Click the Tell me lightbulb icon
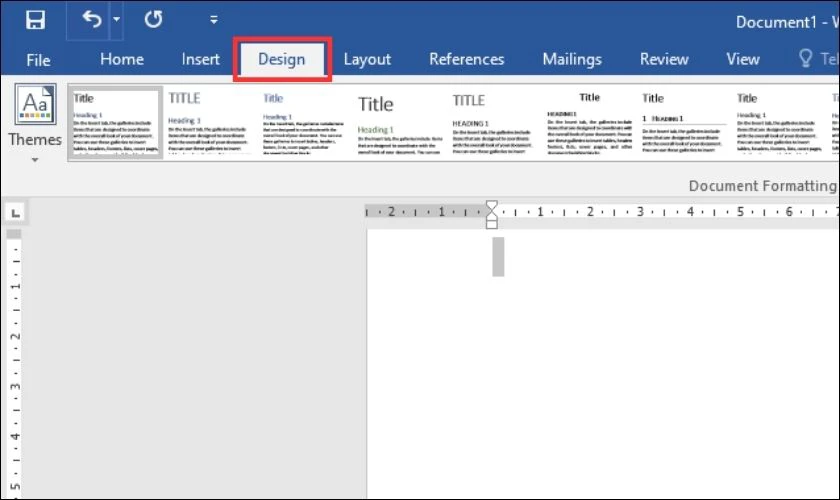Viewport: 840px width, 500px height. coord(805,58)
